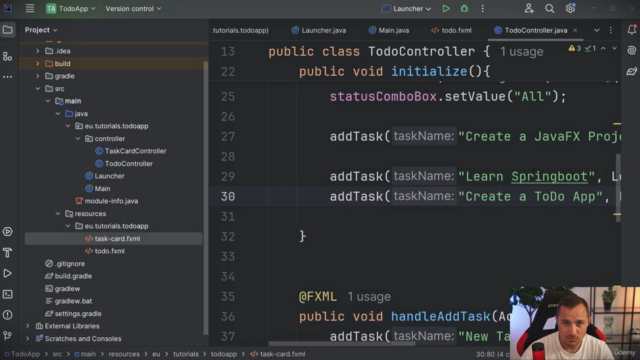Click the project tree vertical scrollbar
640x360 pixels.
tap(206, 198)
